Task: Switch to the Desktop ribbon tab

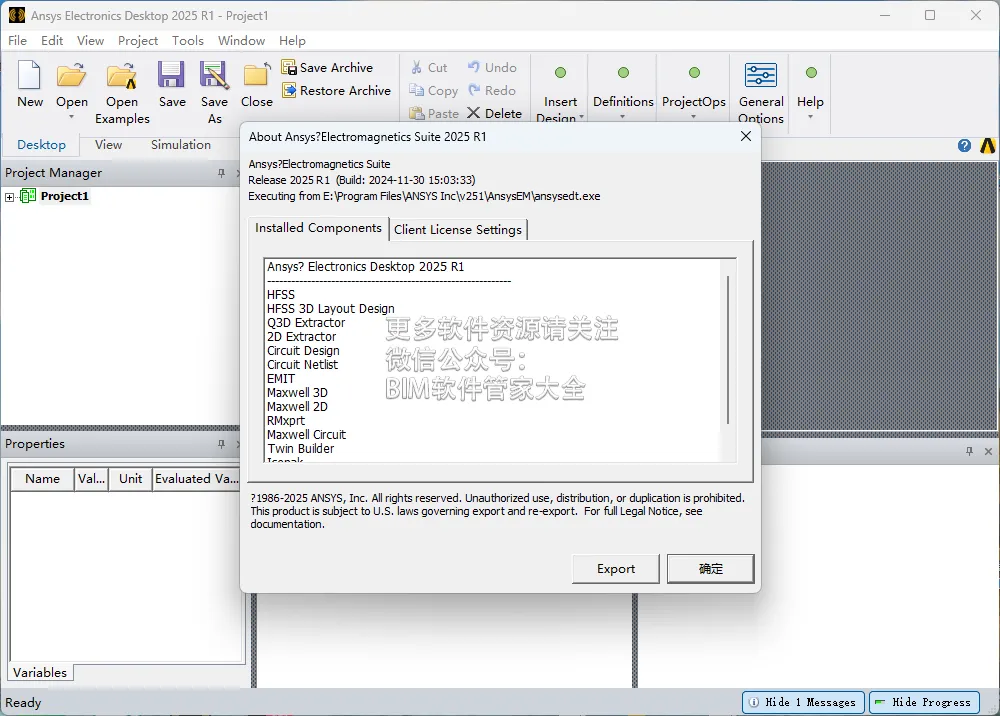Action: (x=41, y=145)
